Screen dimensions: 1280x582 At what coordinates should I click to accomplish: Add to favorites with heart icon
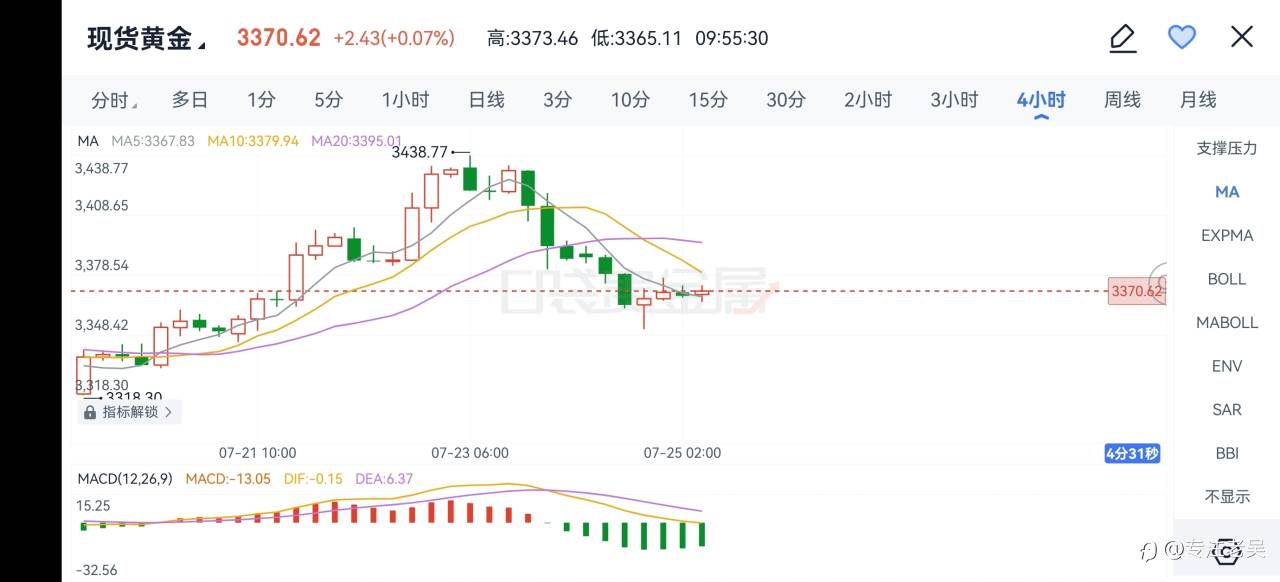tap(1182, 38)
